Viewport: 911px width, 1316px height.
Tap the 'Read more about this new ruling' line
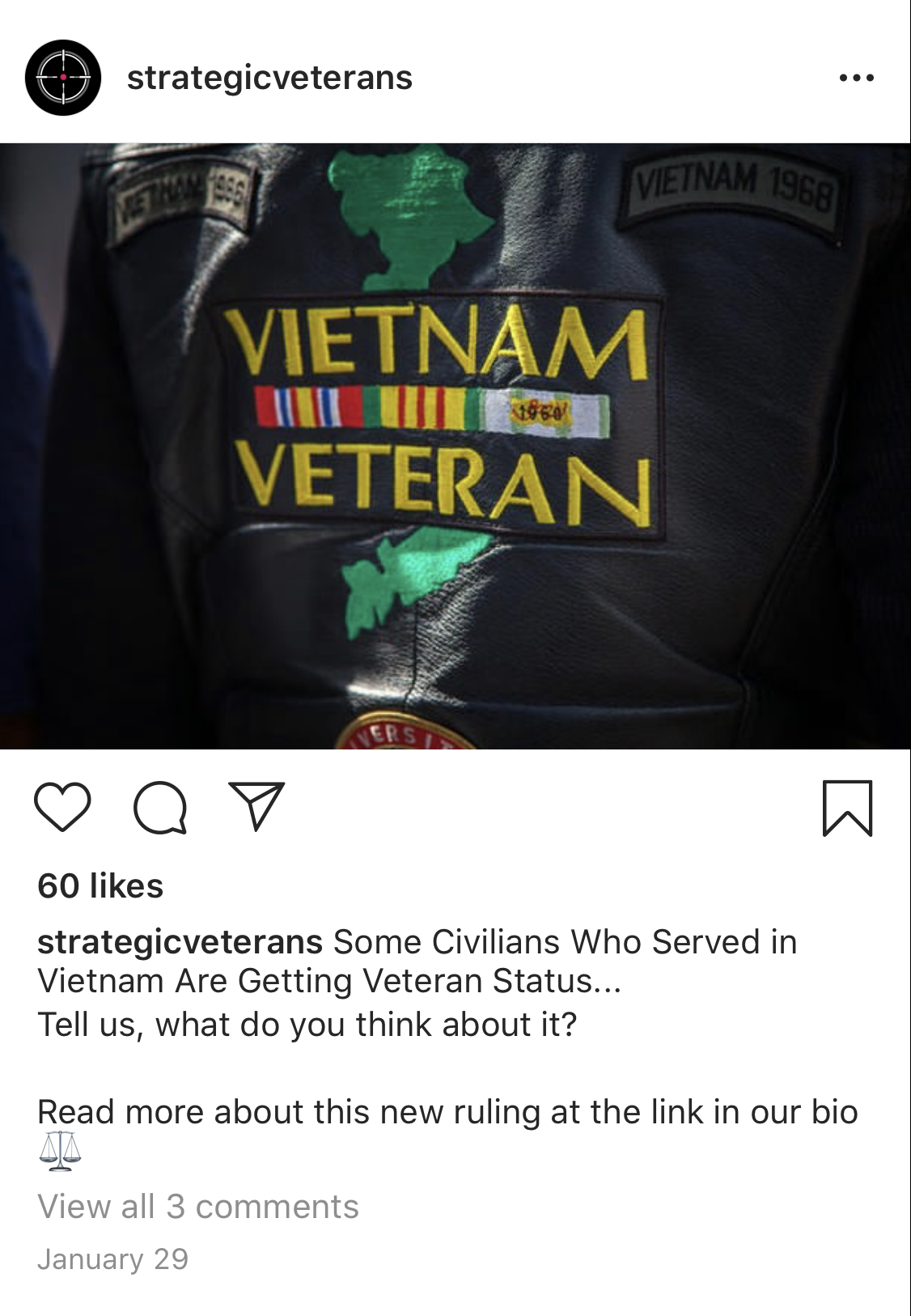447,1111
